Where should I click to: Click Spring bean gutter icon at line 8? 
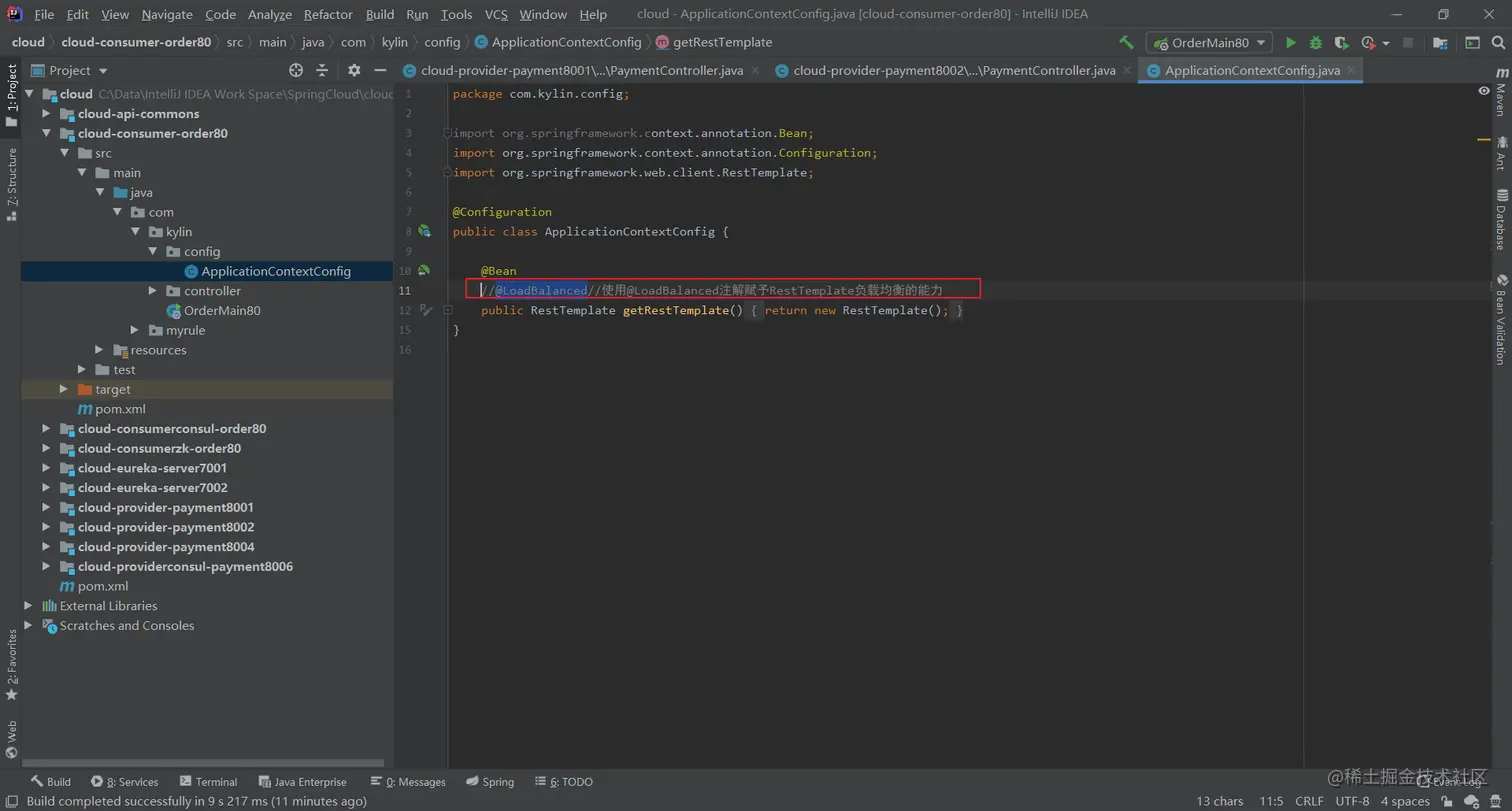click(x=424, y=231)
